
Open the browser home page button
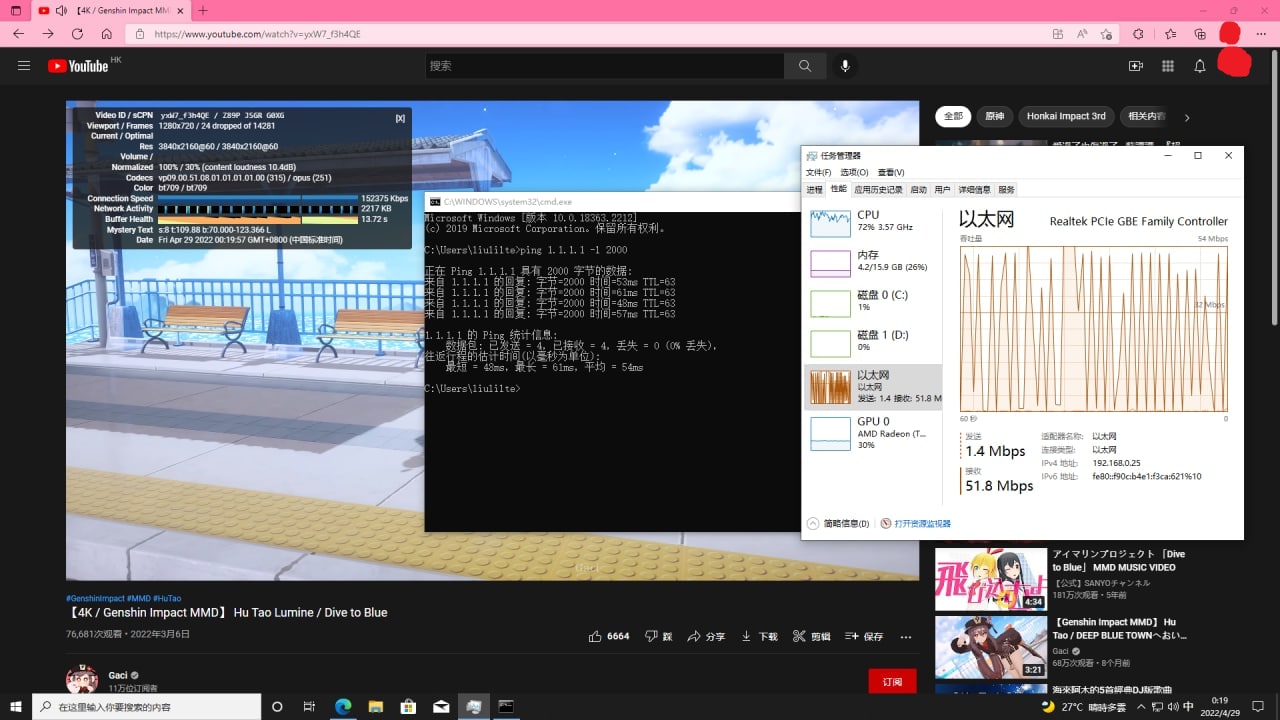click(x=107, y=33)
